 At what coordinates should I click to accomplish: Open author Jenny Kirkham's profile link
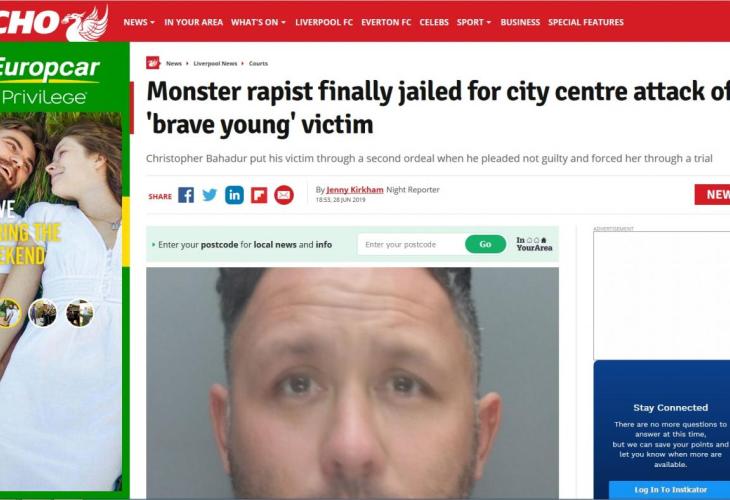point(355,189)
